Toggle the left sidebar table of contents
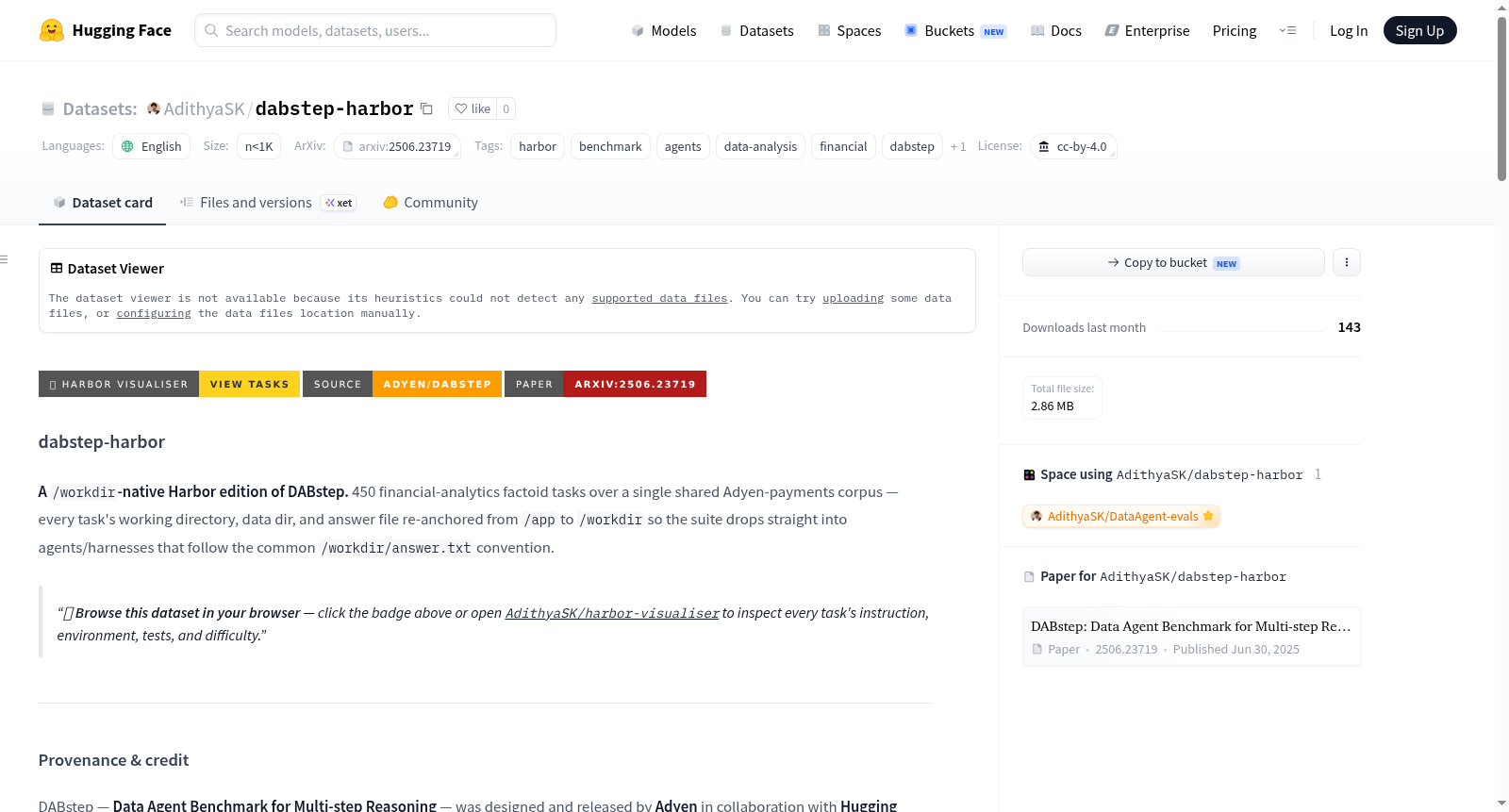The image size is (1509, 812). [5, 259]
